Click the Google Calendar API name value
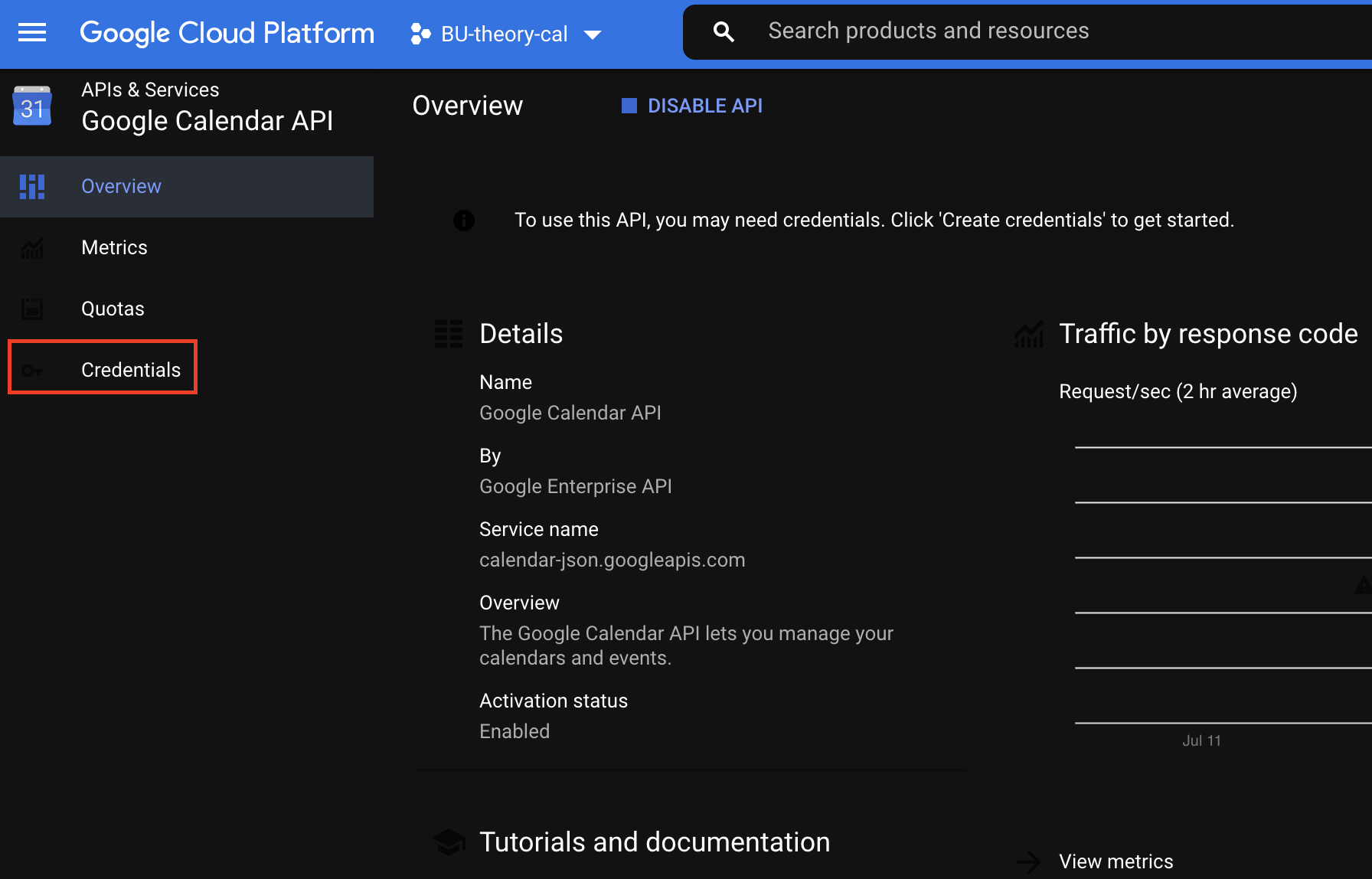This screenshot has height=879, width=1372. 570,413
